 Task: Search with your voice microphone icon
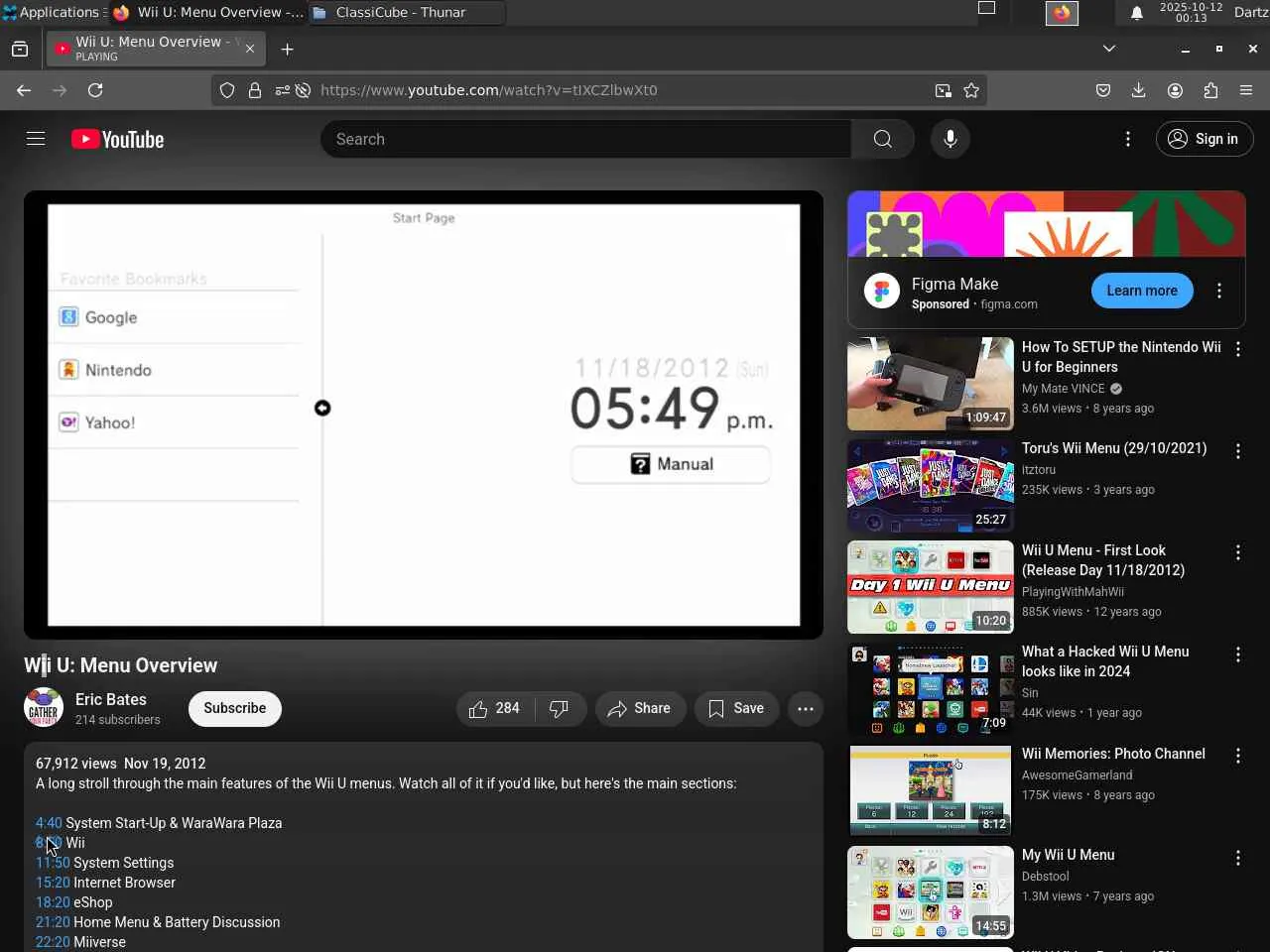pos(951,139)
